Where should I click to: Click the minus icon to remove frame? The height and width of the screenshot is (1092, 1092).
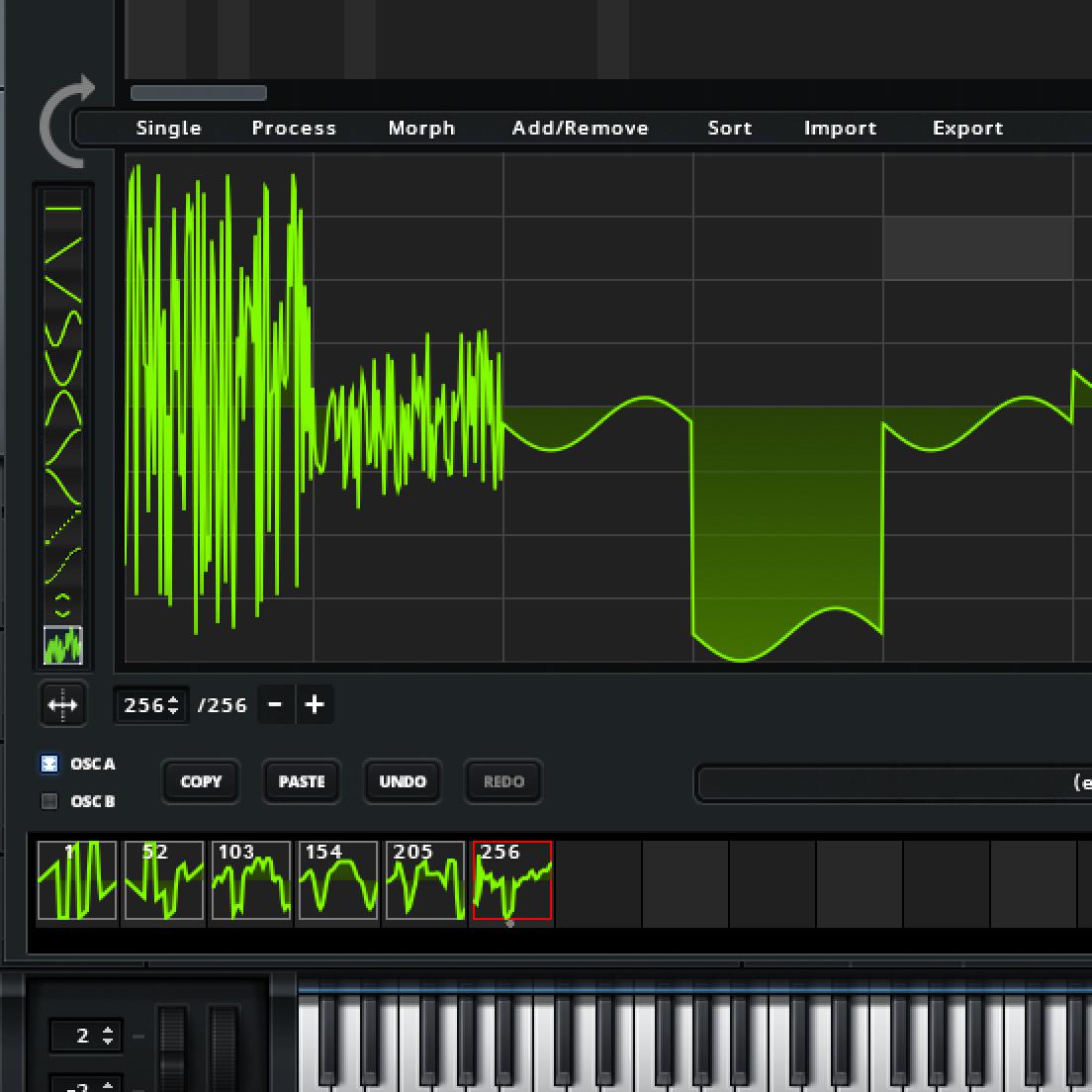pyautogui.click(x=276, y=704)
